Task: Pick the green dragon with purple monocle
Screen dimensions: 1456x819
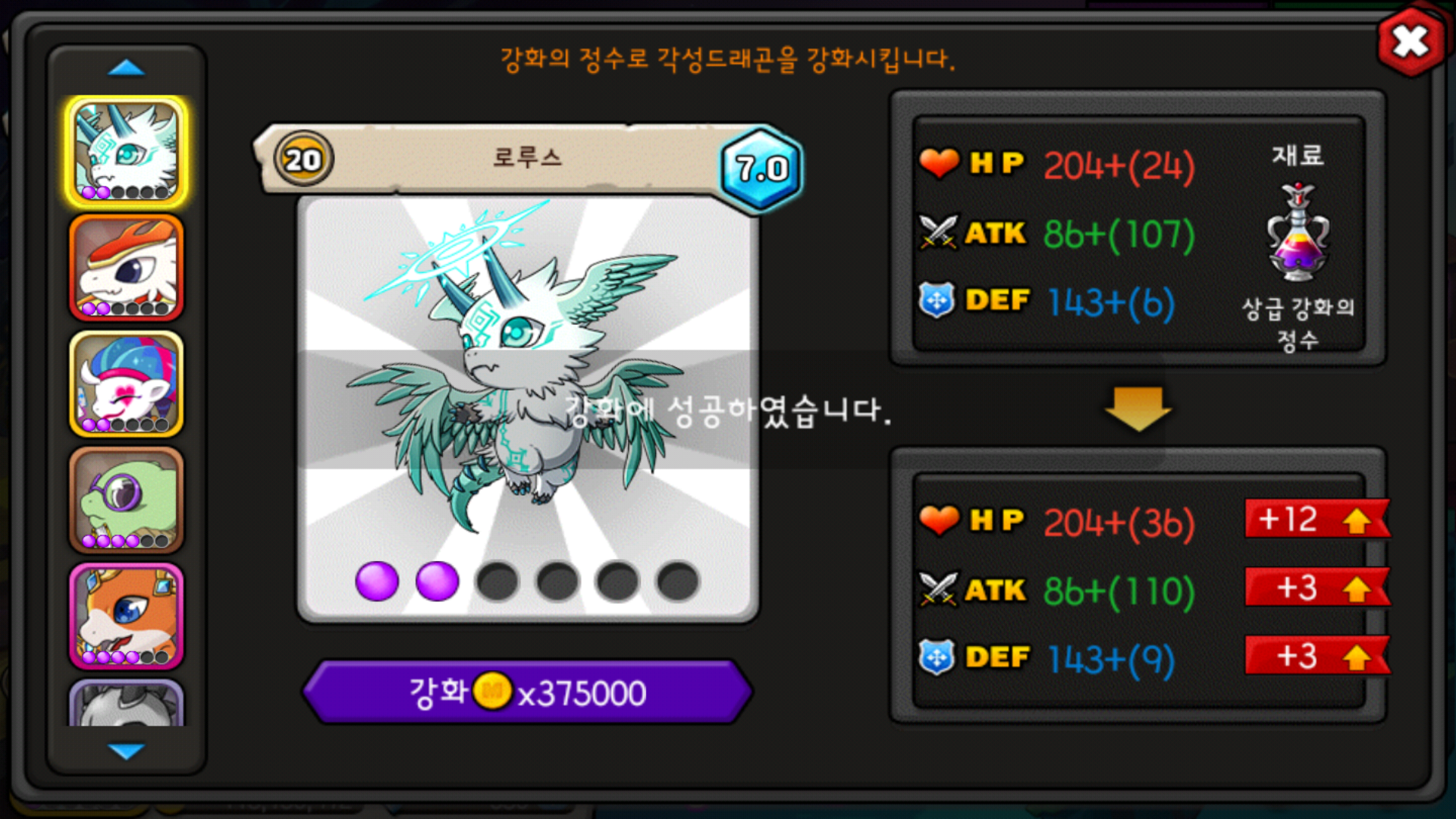Action: pyautogui.click(x=127, y=500)
